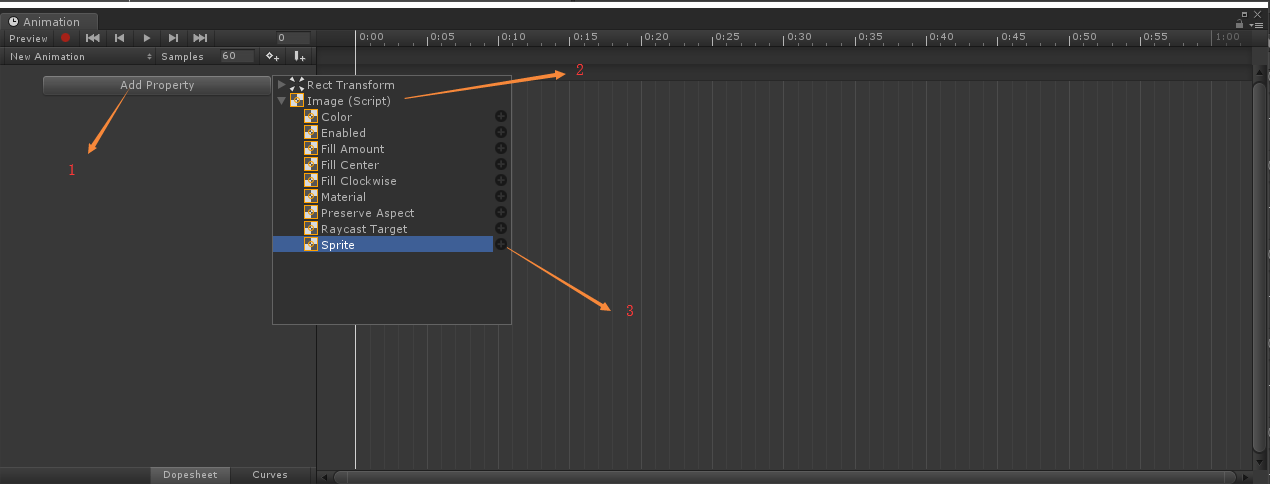Click the Image (Script) component icon

point(297,101)
